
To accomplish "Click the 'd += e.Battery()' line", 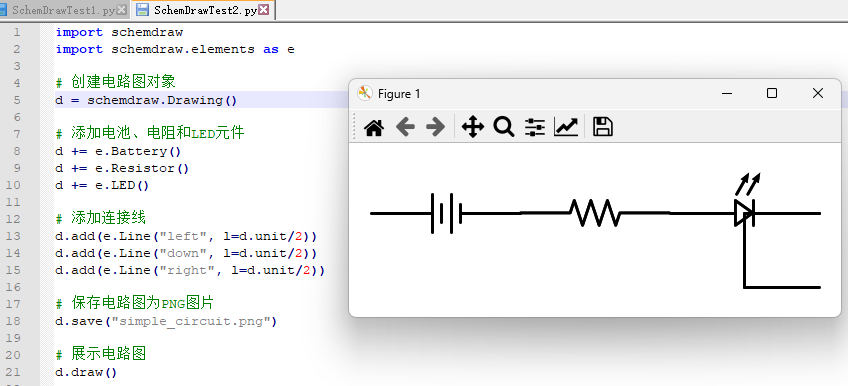I will [x=118, y=151].
